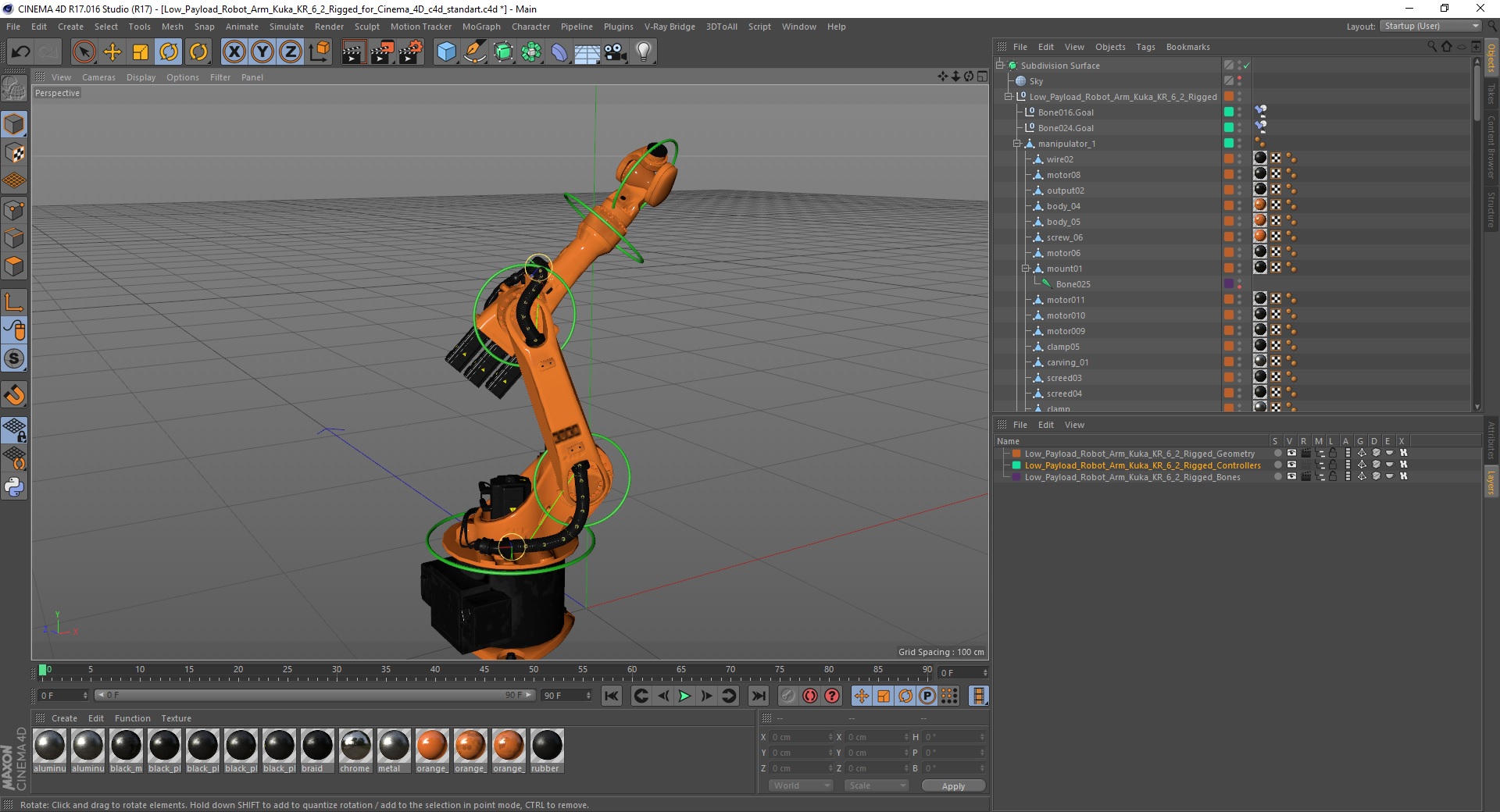1500x812 pixels.
Task: Add a Cube primitive object
Action: point(446,52)
